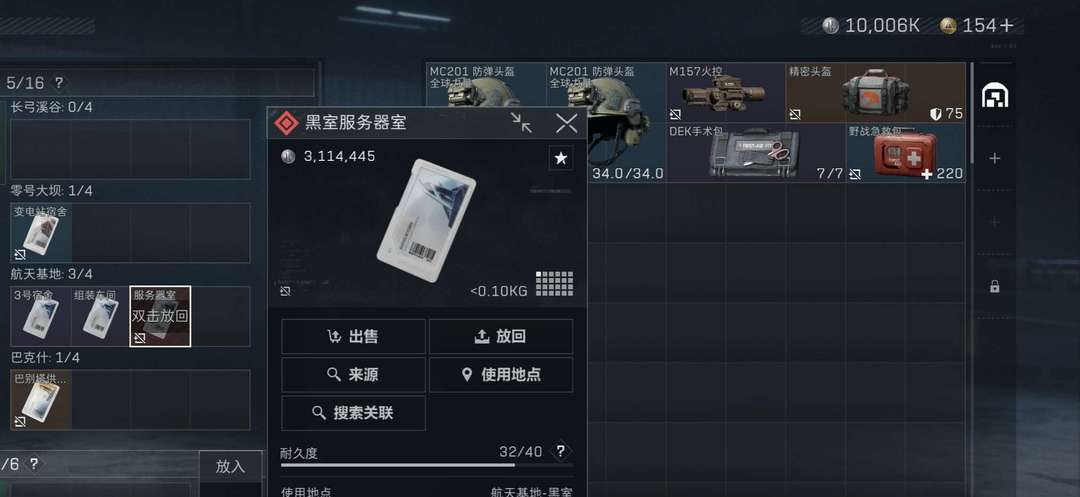
Task: Click the M157火控 scope item
Action: pos(726,93)
